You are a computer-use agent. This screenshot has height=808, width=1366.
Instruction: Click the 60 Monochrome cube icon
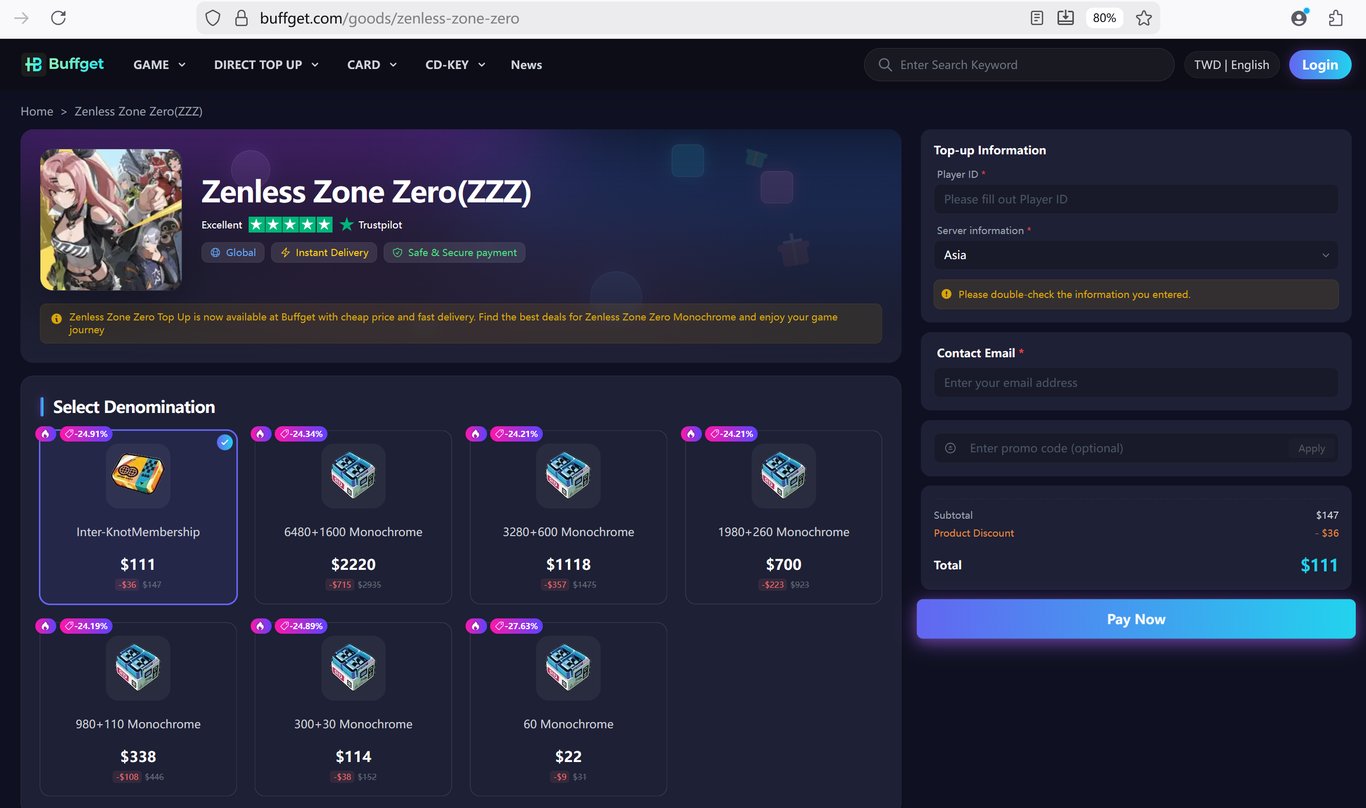point(568,668)
